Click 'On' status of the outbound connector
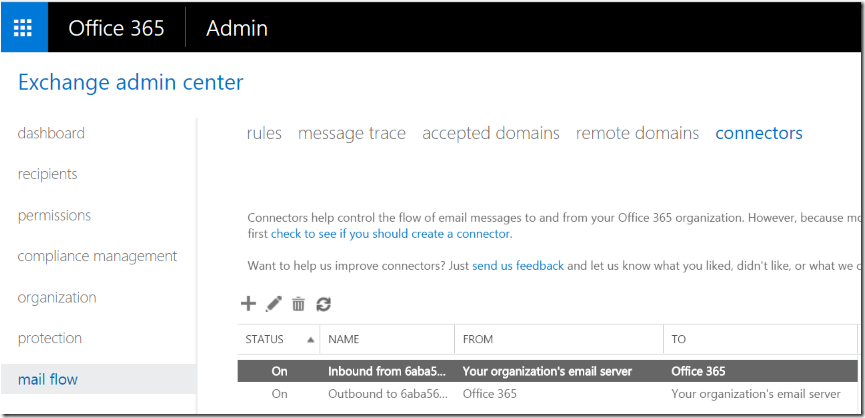Image resolution: width=865 pixels, height=418 pixels. point(280,394)
